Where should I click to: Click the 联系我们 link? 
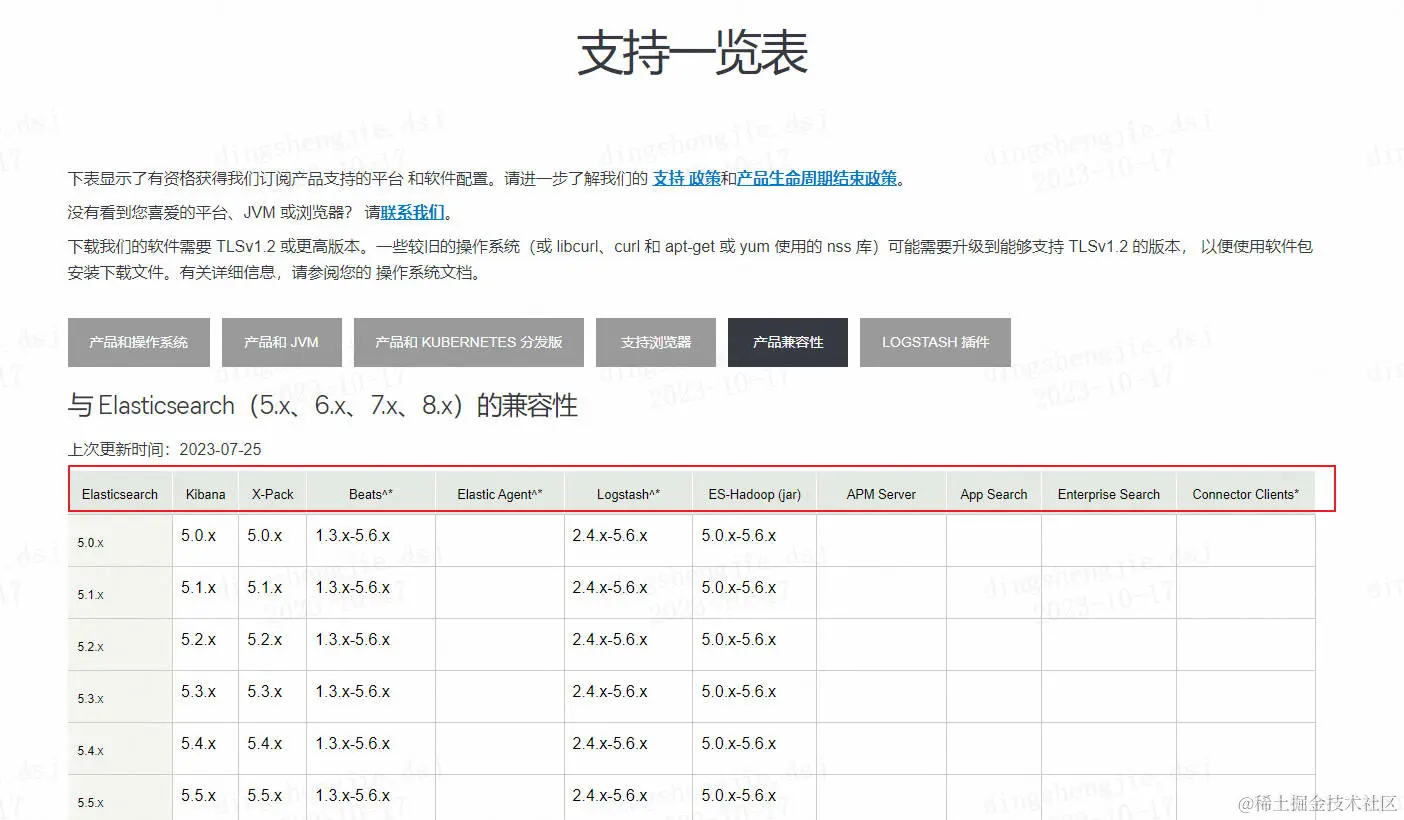pyautogui.click(x=413, y=212)
